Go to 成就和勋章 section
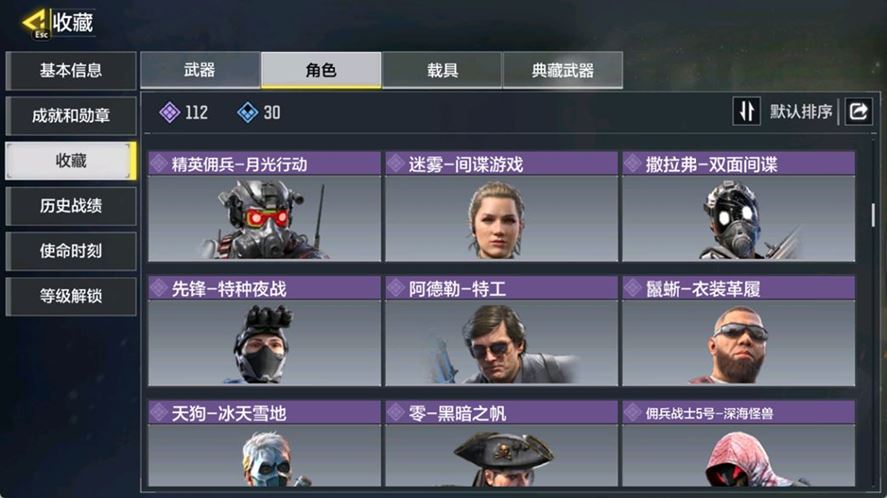The width and height of the screenshot is (887, 498). coord(71,115)
